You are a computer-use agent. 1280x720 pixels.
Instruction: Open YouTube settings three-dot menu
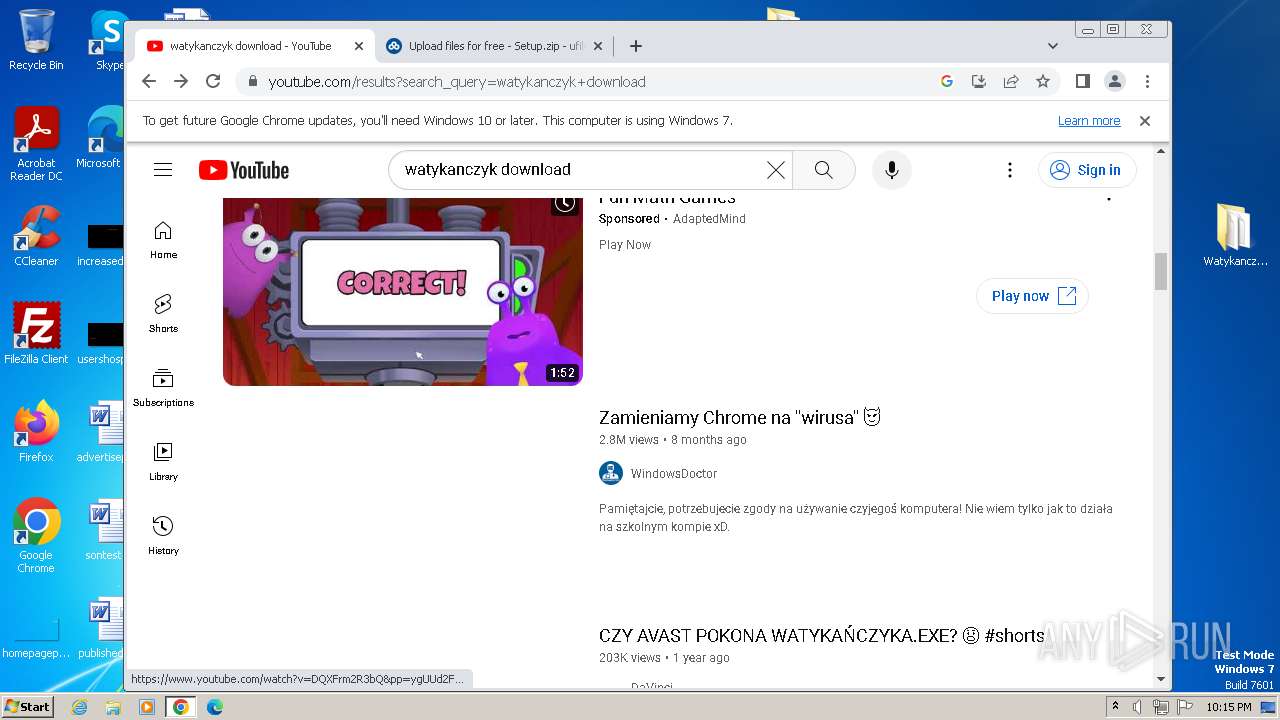click(x=1010, y=170)
